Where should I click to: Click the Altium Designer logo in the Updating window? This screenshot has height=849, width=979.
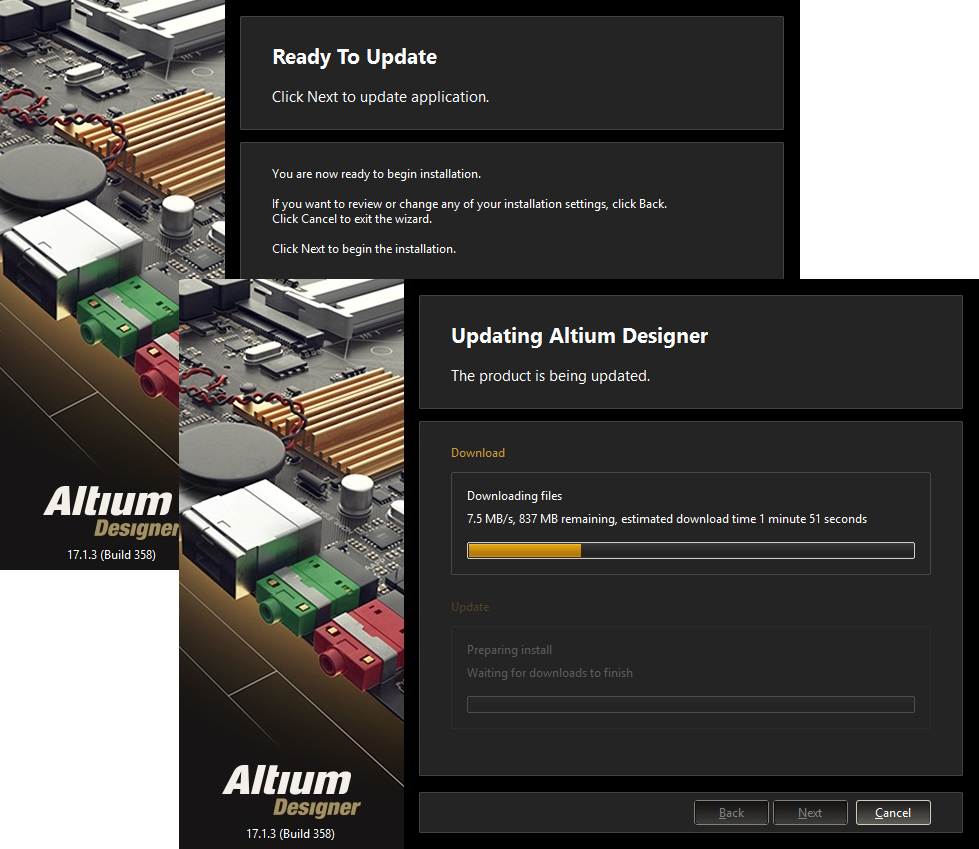290,790
